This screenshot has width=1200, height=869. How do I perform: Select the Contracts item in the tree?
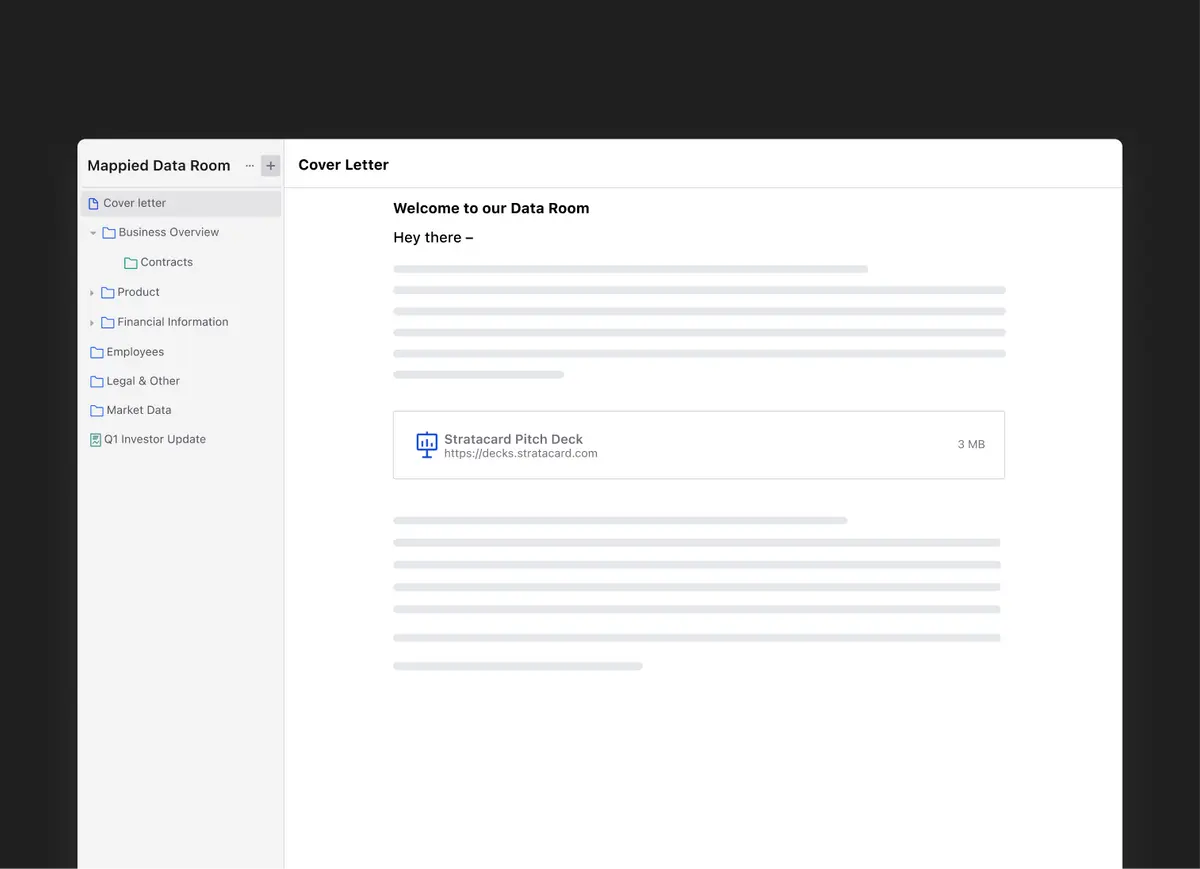point(166,262)
